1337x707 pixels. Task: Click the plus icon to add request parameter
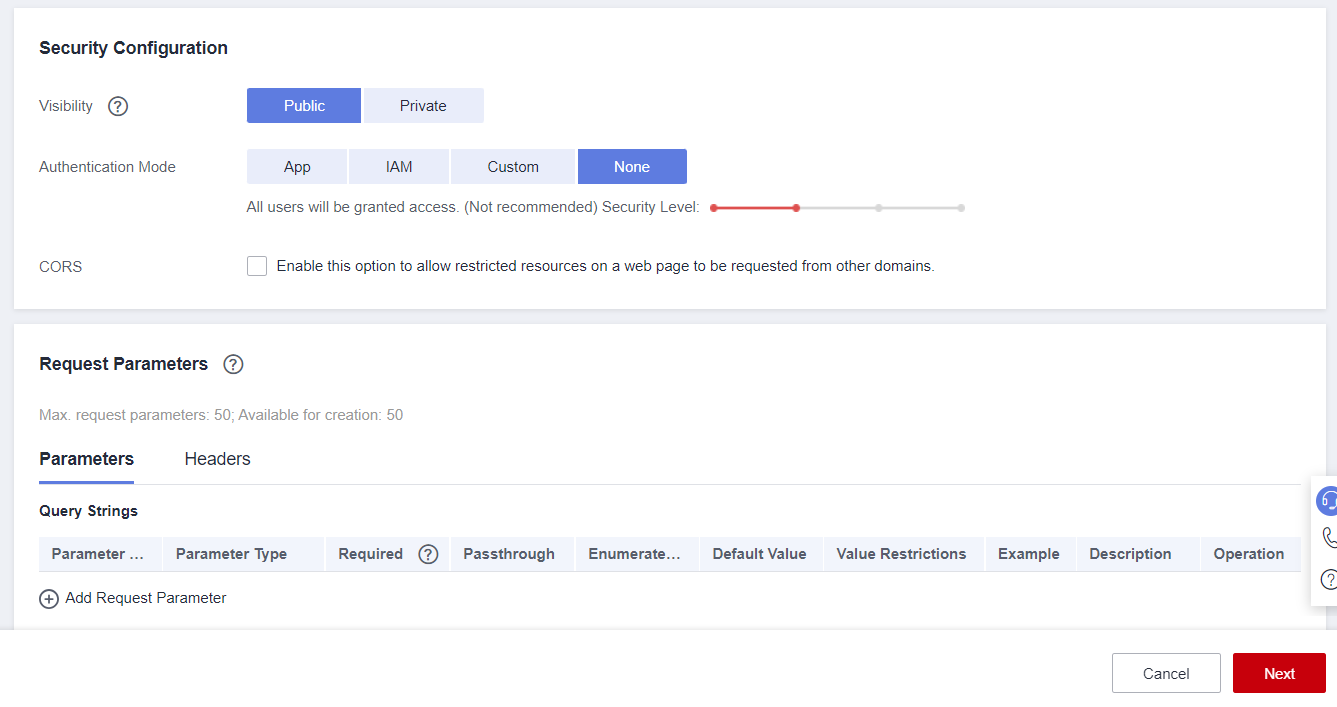pyautogui.click(x=48, y=599)
